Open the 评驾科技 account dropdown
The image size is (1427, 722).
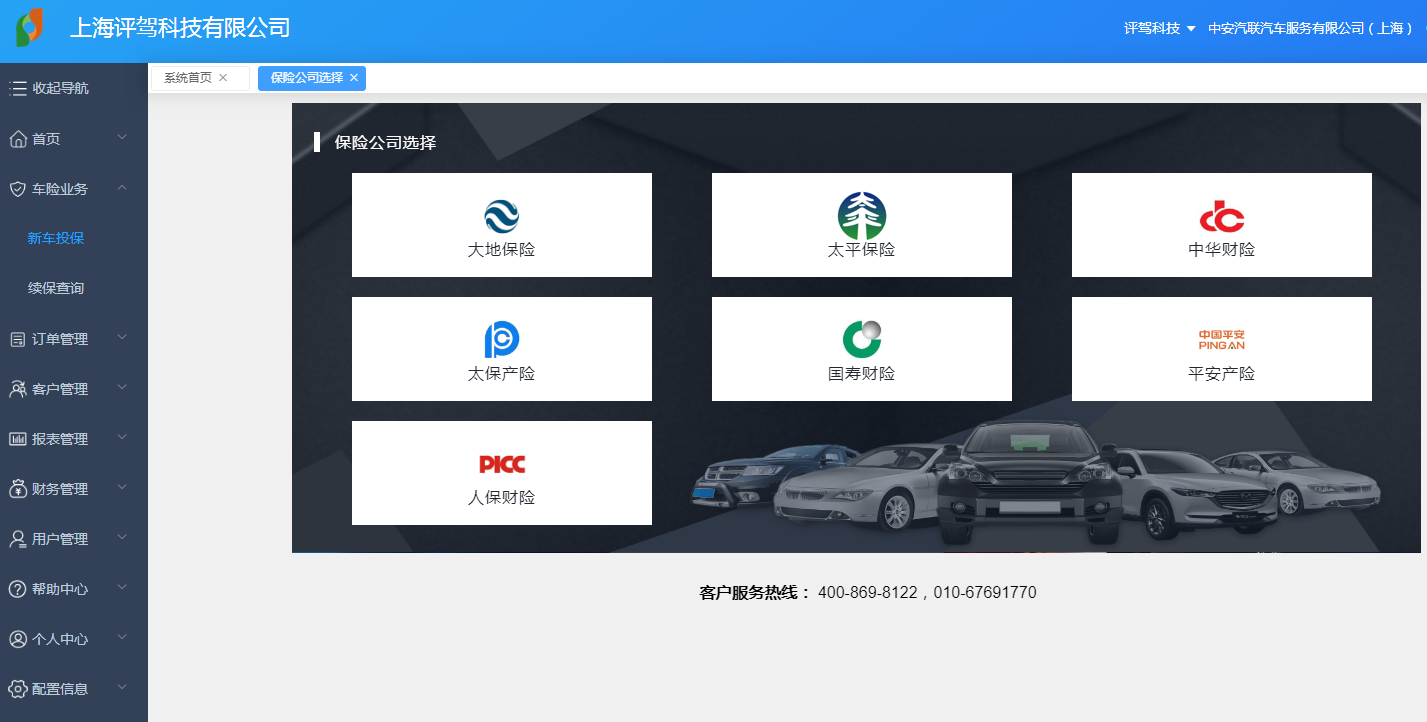point(1160,28)
